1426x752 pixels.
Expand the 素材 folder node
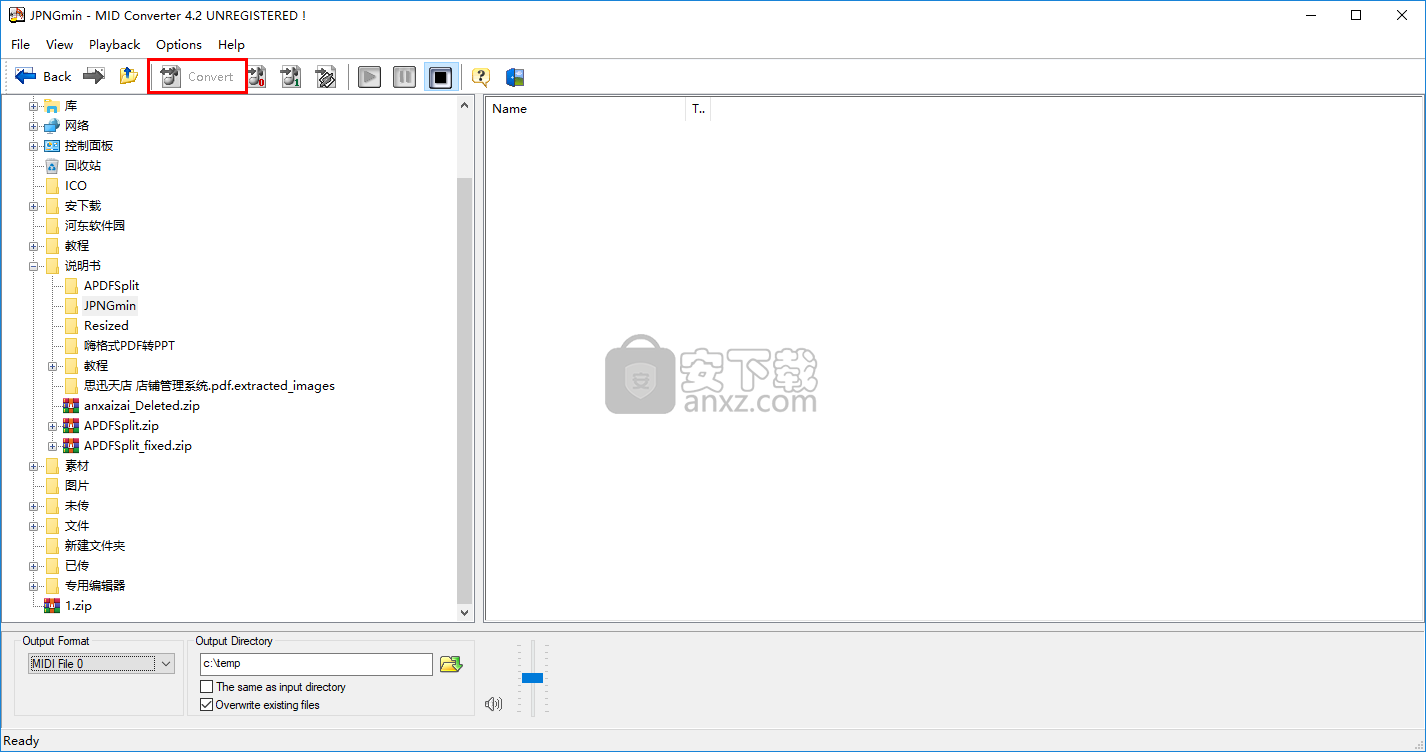tap(34, 466)
